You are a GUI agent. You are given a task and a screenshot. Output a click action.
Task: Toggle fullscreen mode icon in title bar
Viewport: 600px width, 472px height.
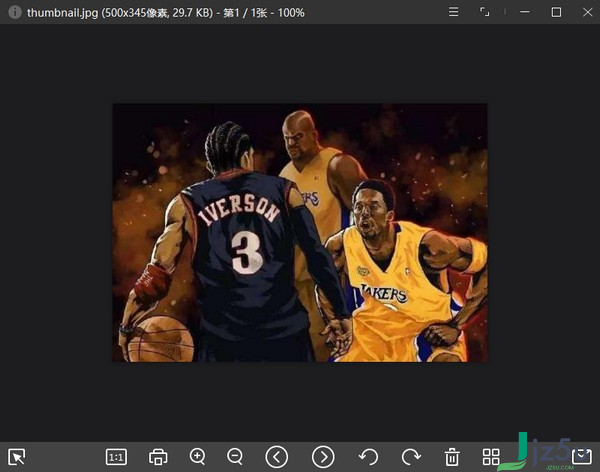484,12
